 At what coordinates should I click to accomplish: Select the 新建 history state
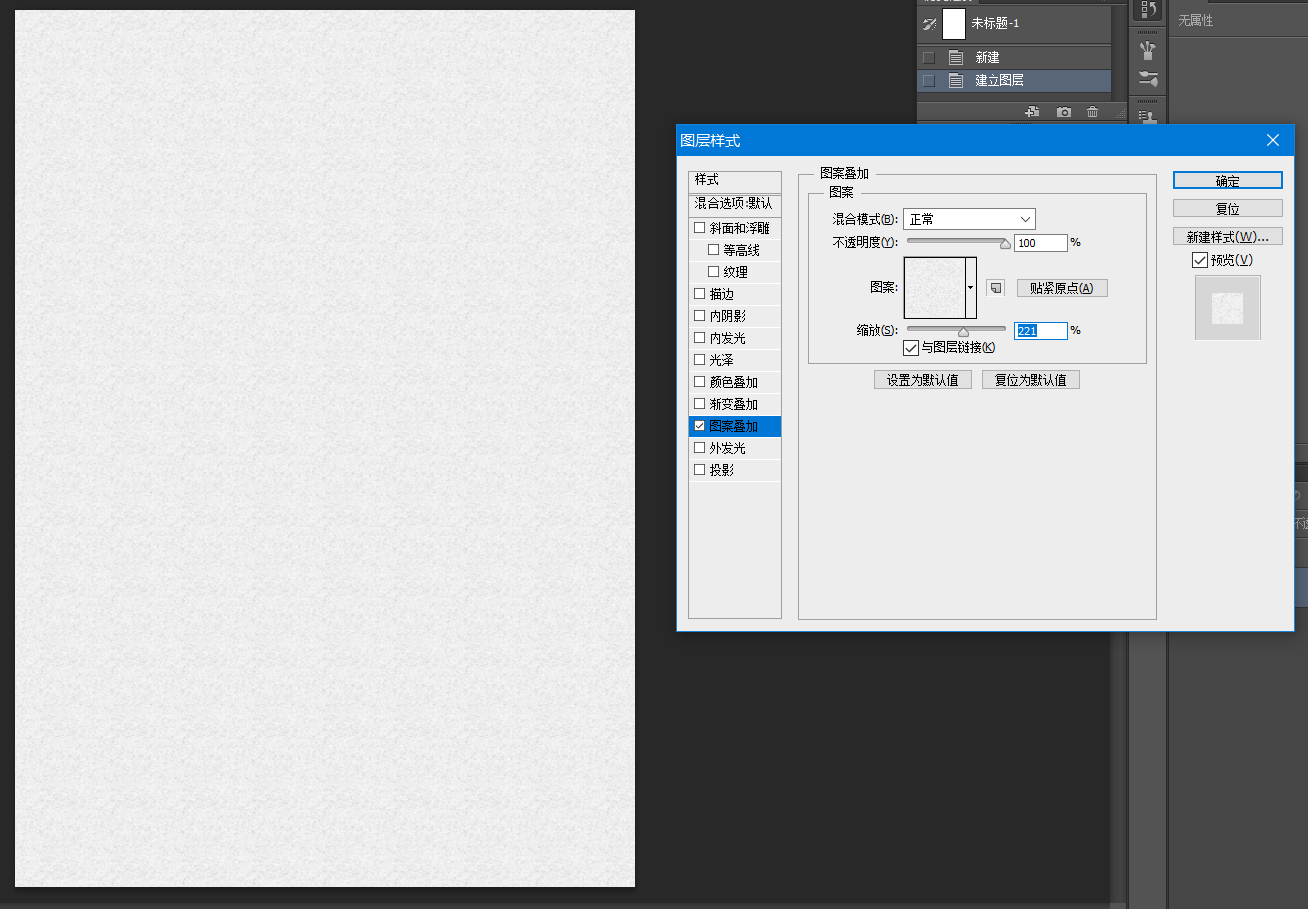coord(1014,58)
